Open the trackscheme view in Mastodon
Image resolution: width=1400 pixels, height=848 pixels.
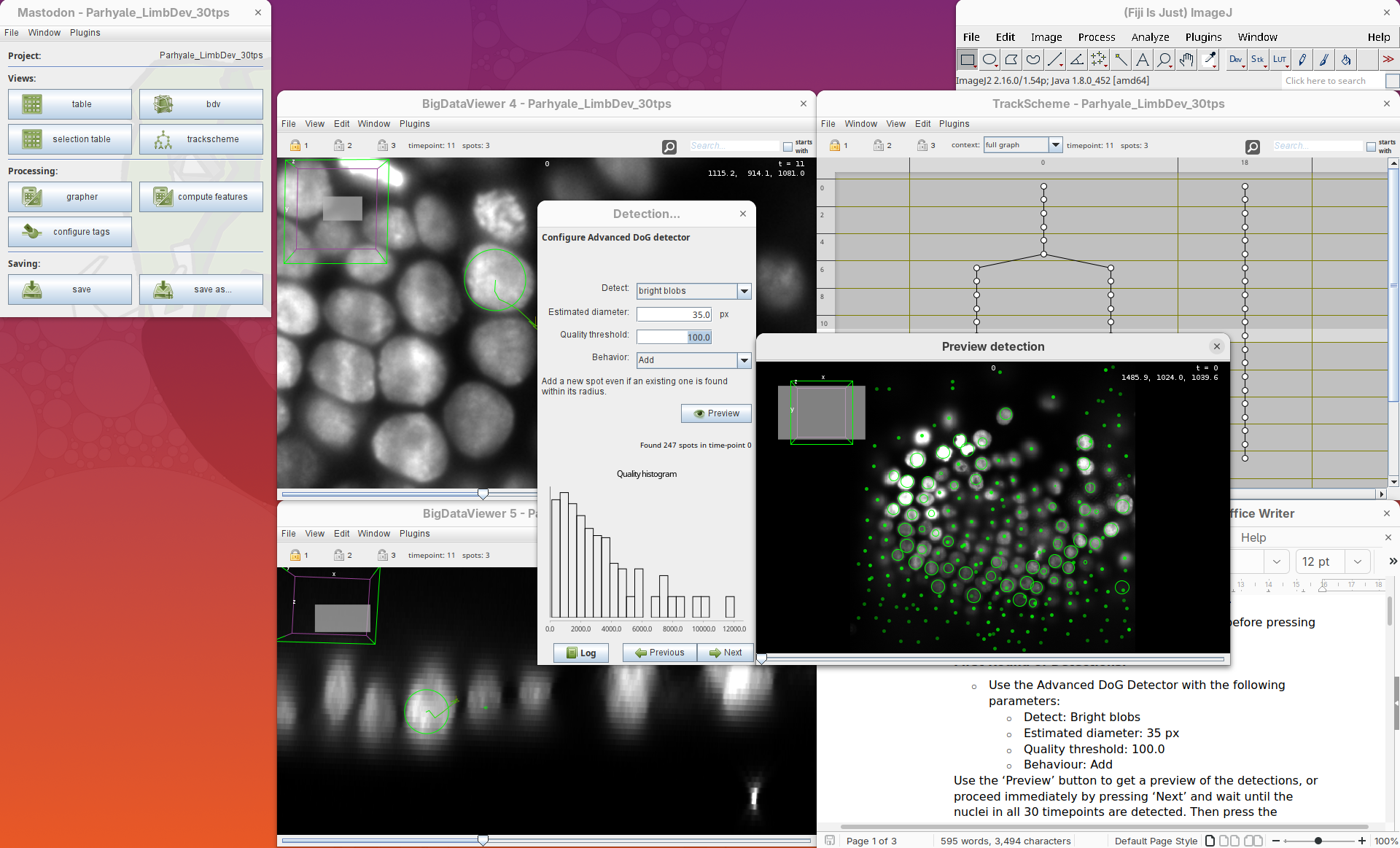coord(201,139)
